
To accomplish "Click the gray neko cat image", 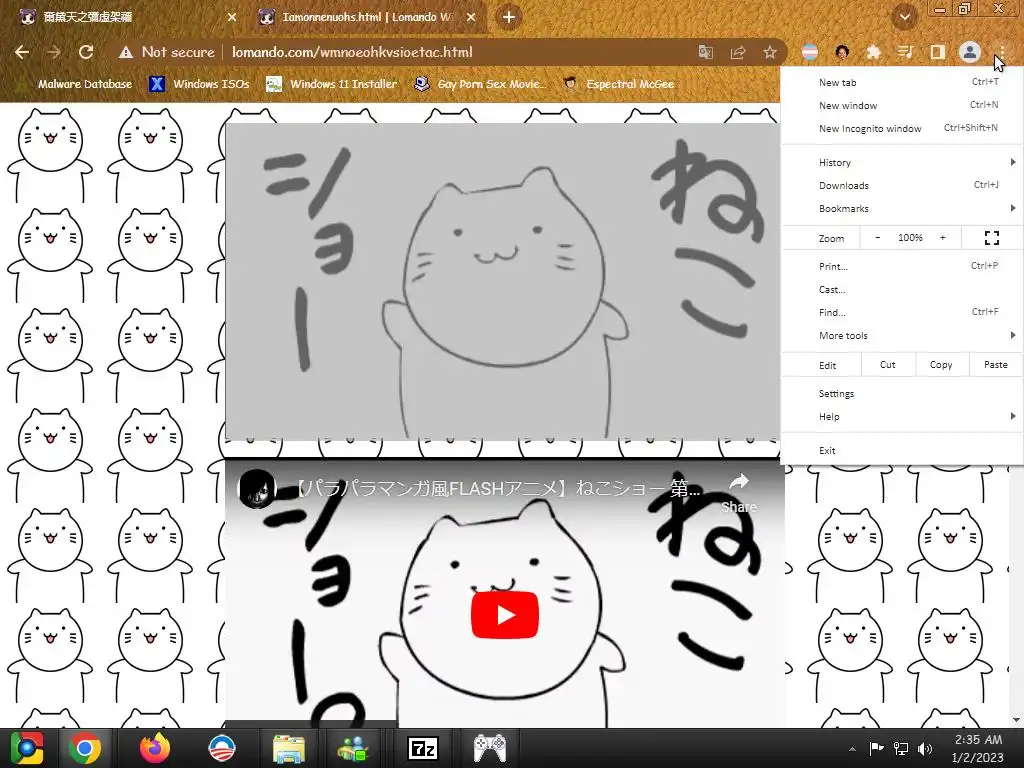I will coord(502,281).
